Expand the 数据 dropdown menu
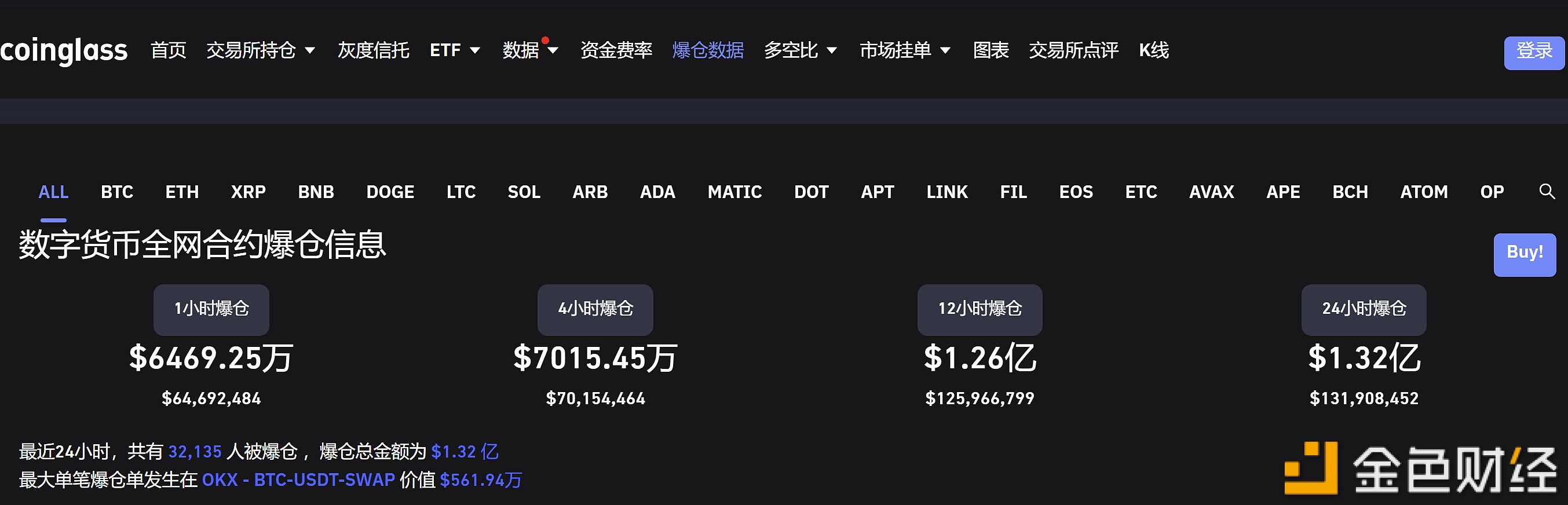Image resolution: width=1568 pixels, height=505 pixels. (530, 50)
